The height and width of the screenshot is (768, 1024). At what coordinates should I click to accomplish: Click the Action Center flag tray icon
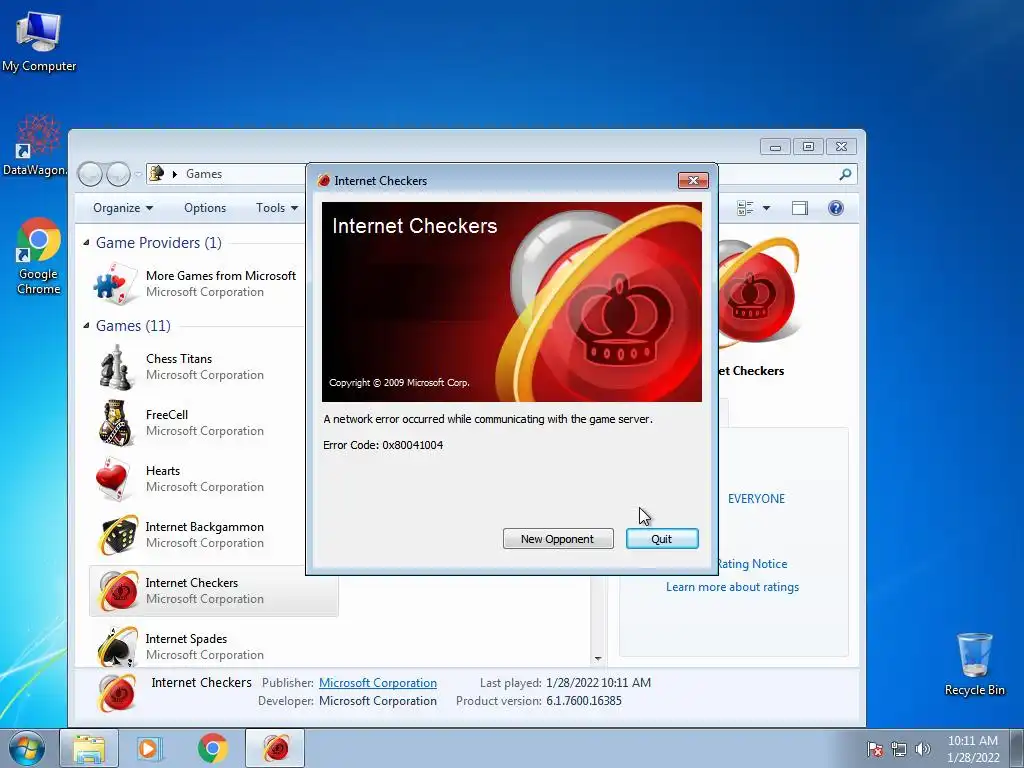(x=875, y=749)
